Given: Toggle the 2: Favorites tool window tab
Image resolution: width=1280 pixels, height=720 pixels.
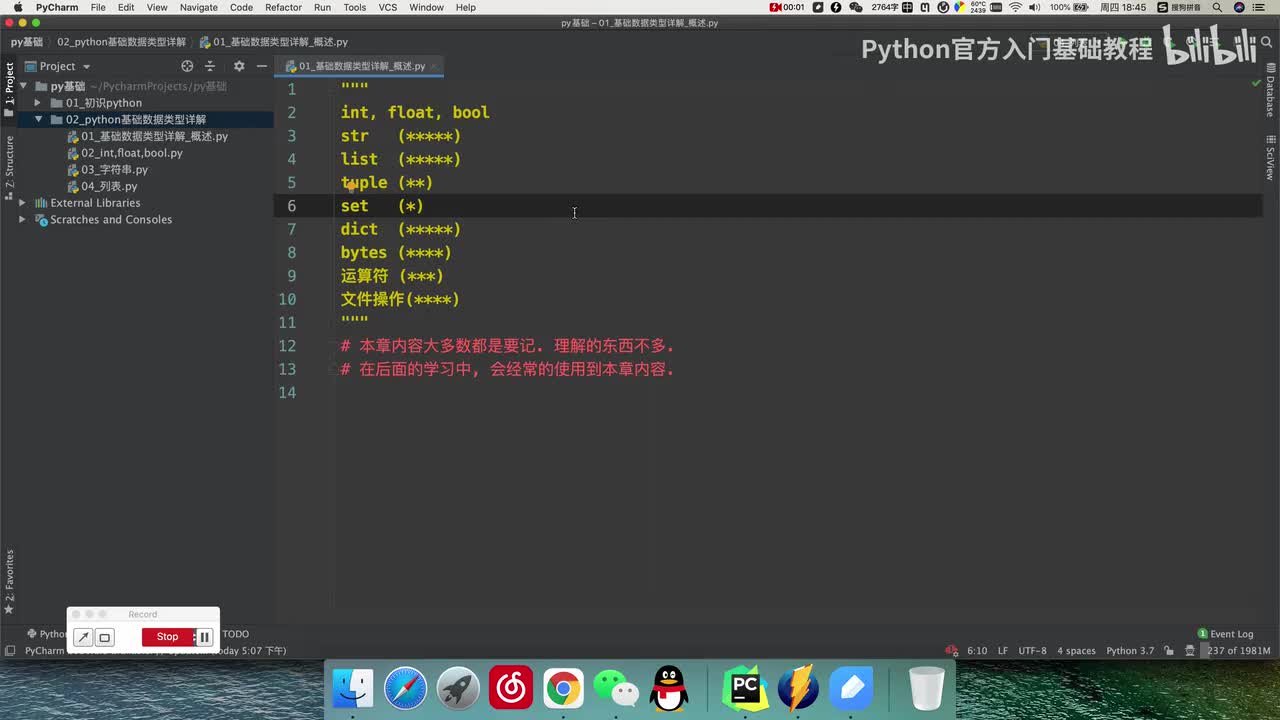Looking at the screenshot, I should coord(9,581).
